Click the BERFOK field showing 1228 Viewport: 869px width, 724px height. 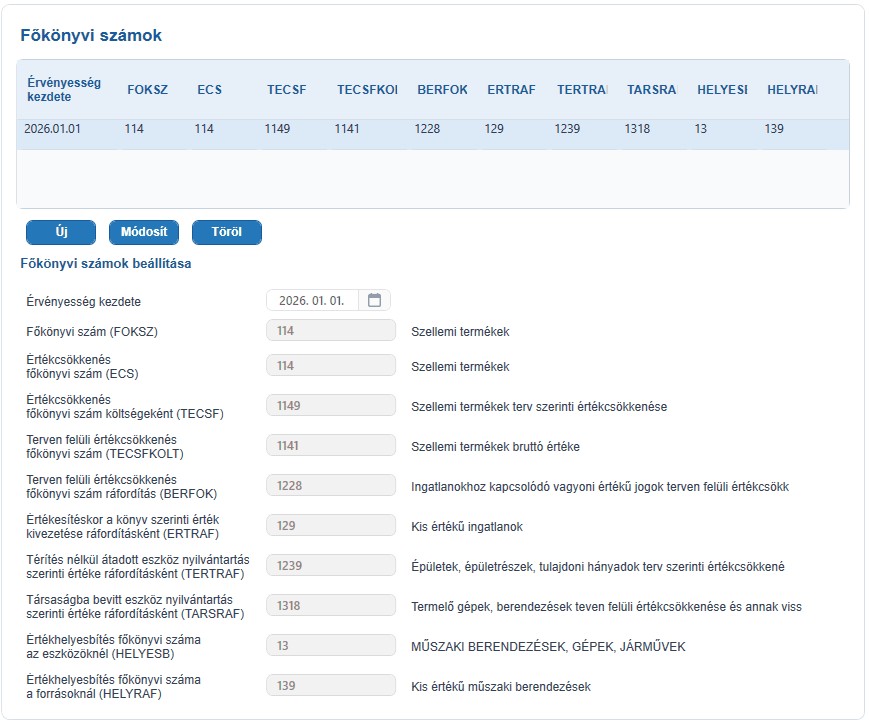point(331,486)
